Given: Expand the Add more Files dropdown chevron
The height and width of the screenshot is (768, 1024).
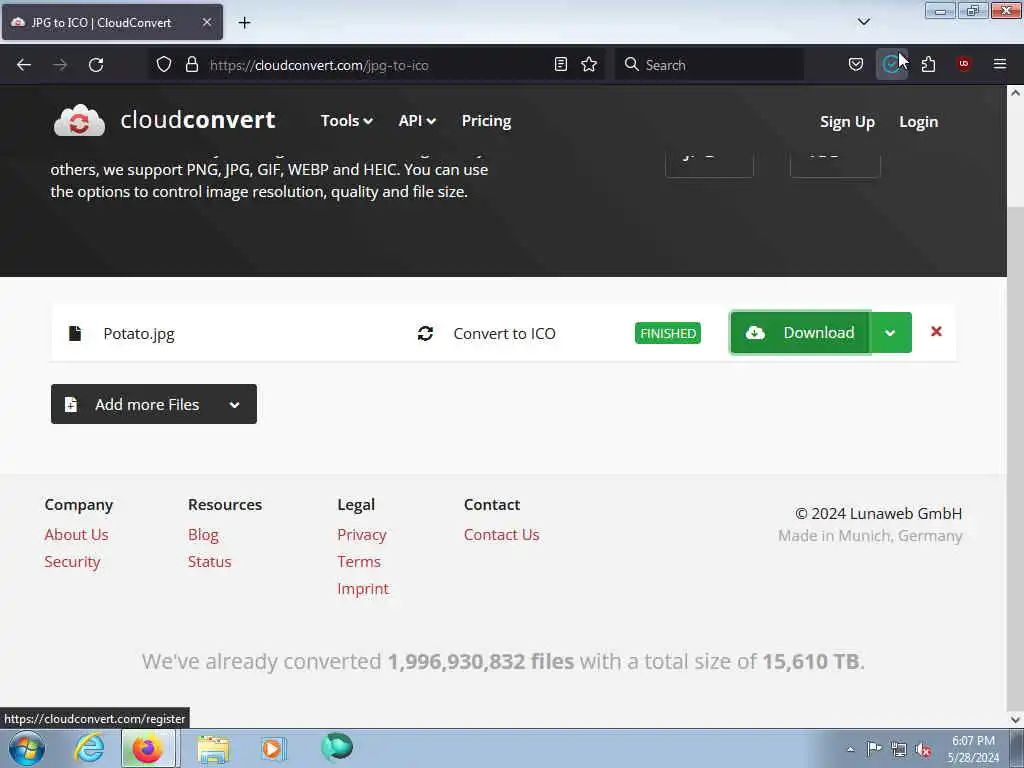Looking at the screenshot, I should click(234, 404).
